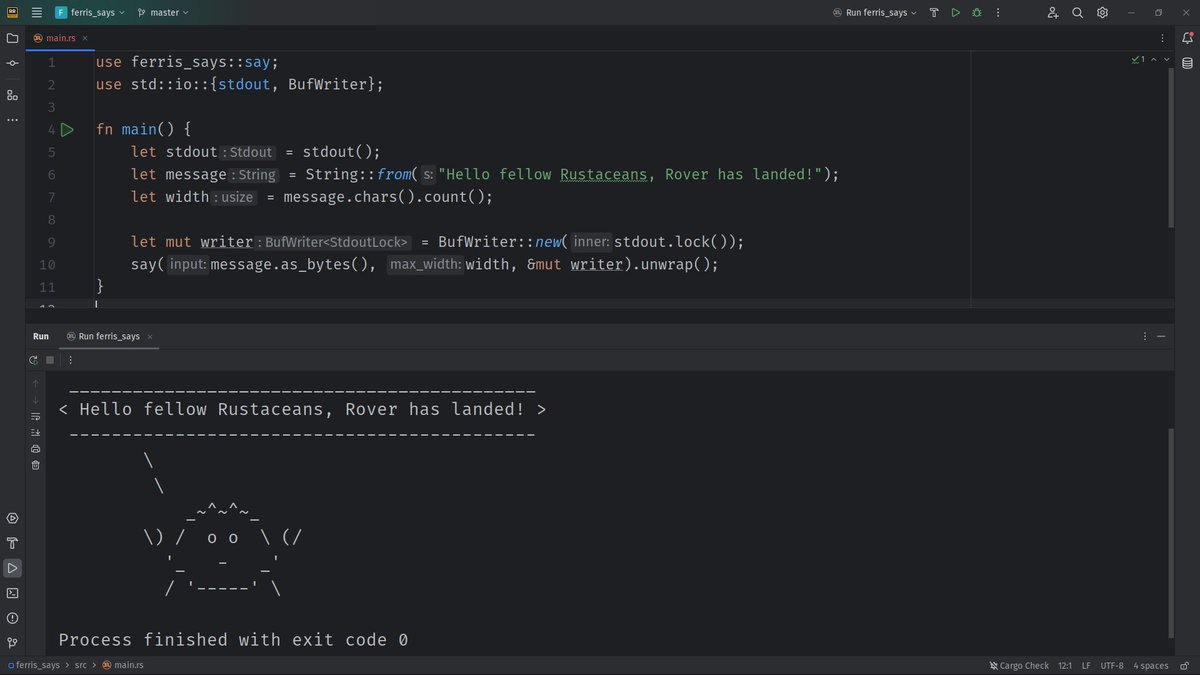The width and height of the screenshot is (1200, 675).
Task: Click the editor vertical scrollbar
Action: pos(1172,150)
